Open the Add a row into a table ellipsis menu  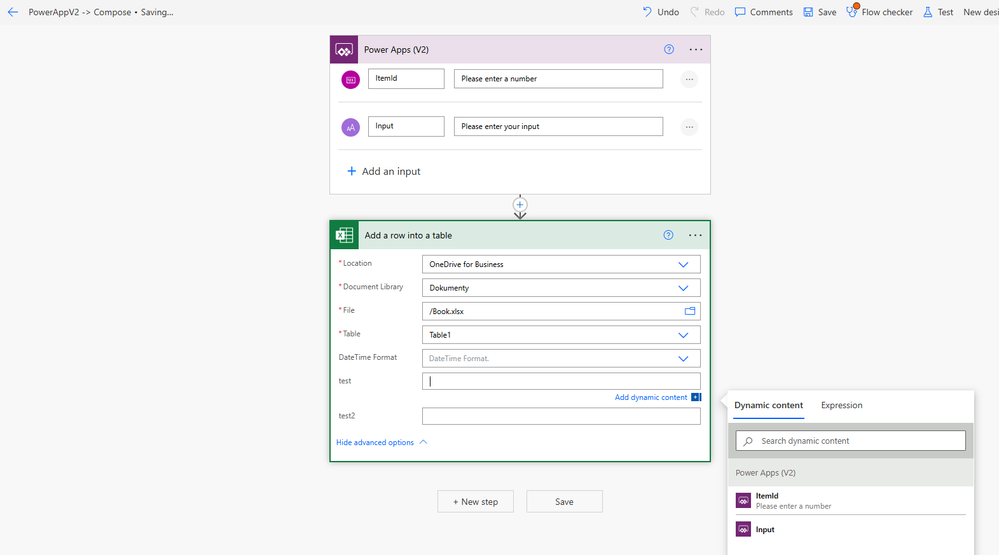695,235
